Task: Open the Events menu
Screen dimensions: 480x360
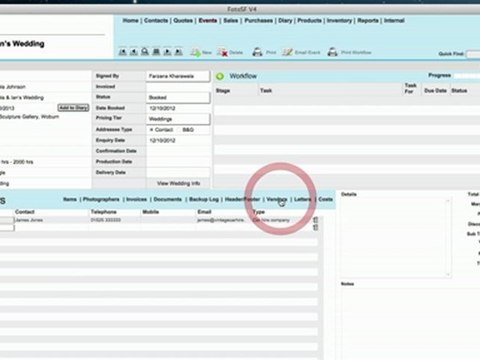Action: [208, 21]
